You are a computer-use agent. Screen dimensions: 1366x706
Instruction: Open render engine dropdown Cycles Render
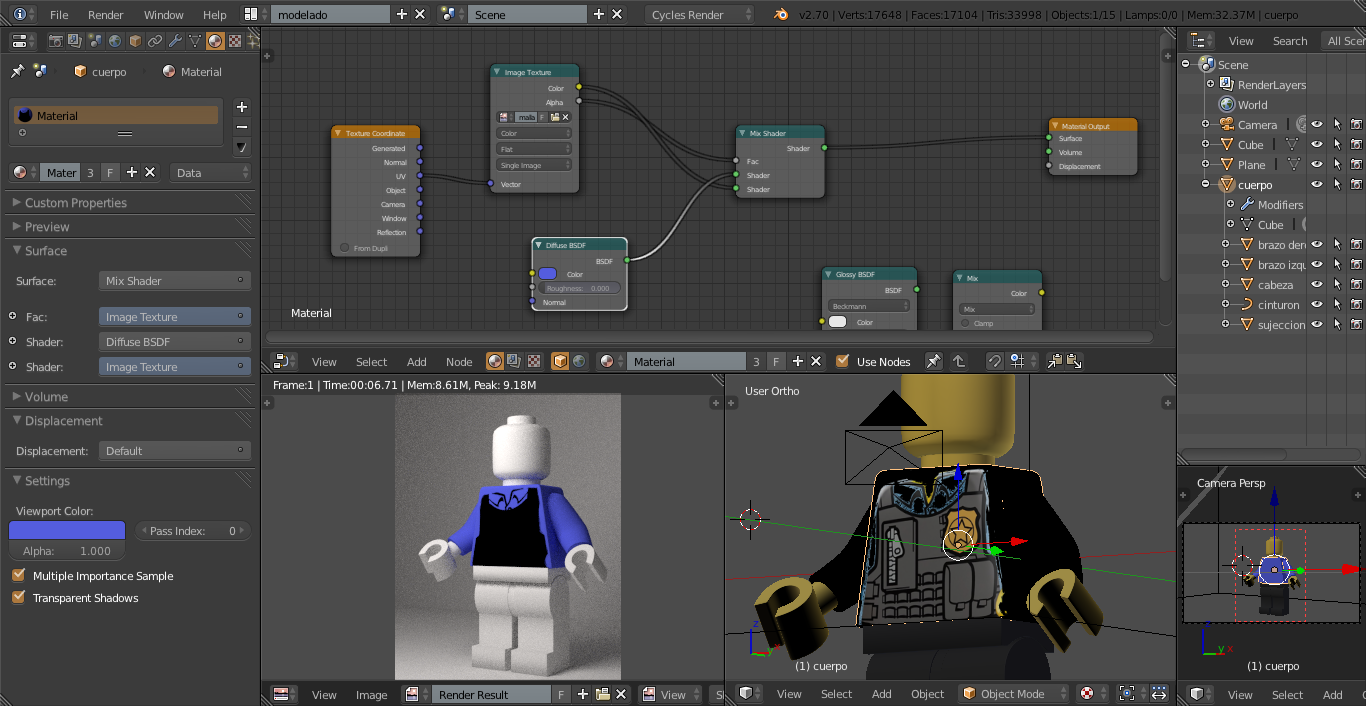pyautogui.click(x=700, y=14)
